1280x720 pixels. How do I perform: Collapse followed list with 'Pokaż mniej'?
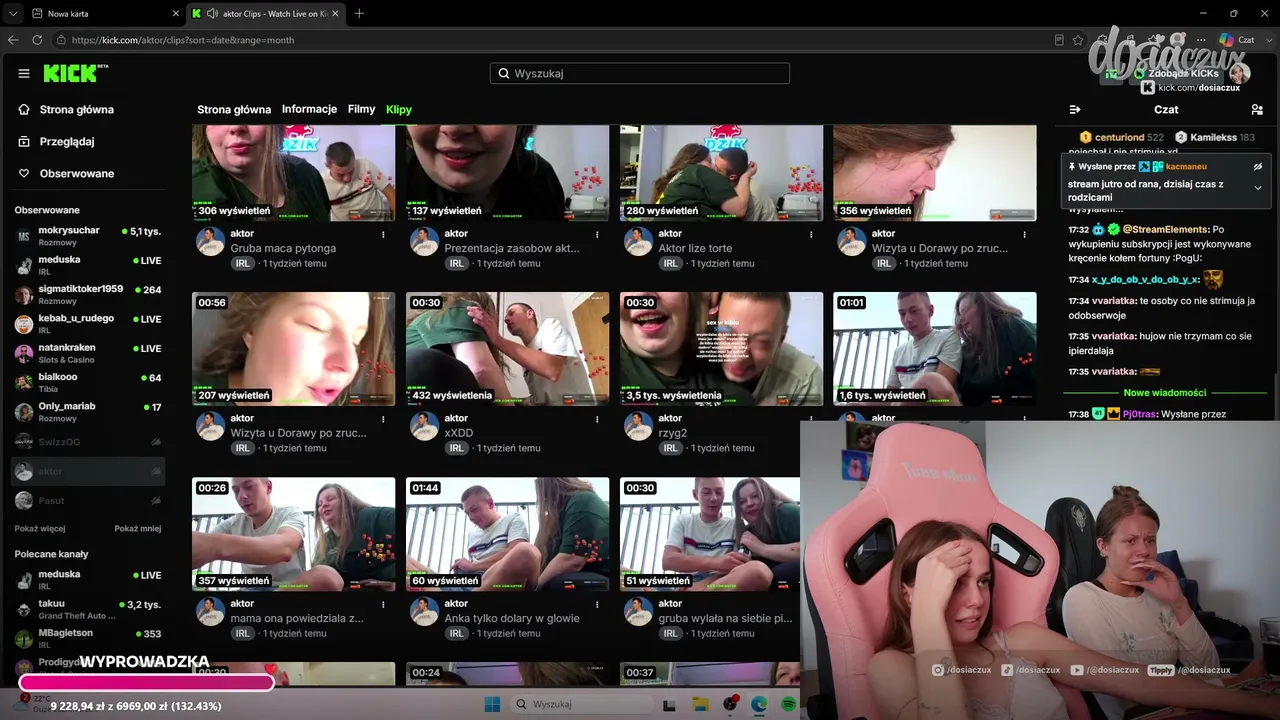point(137,528)
